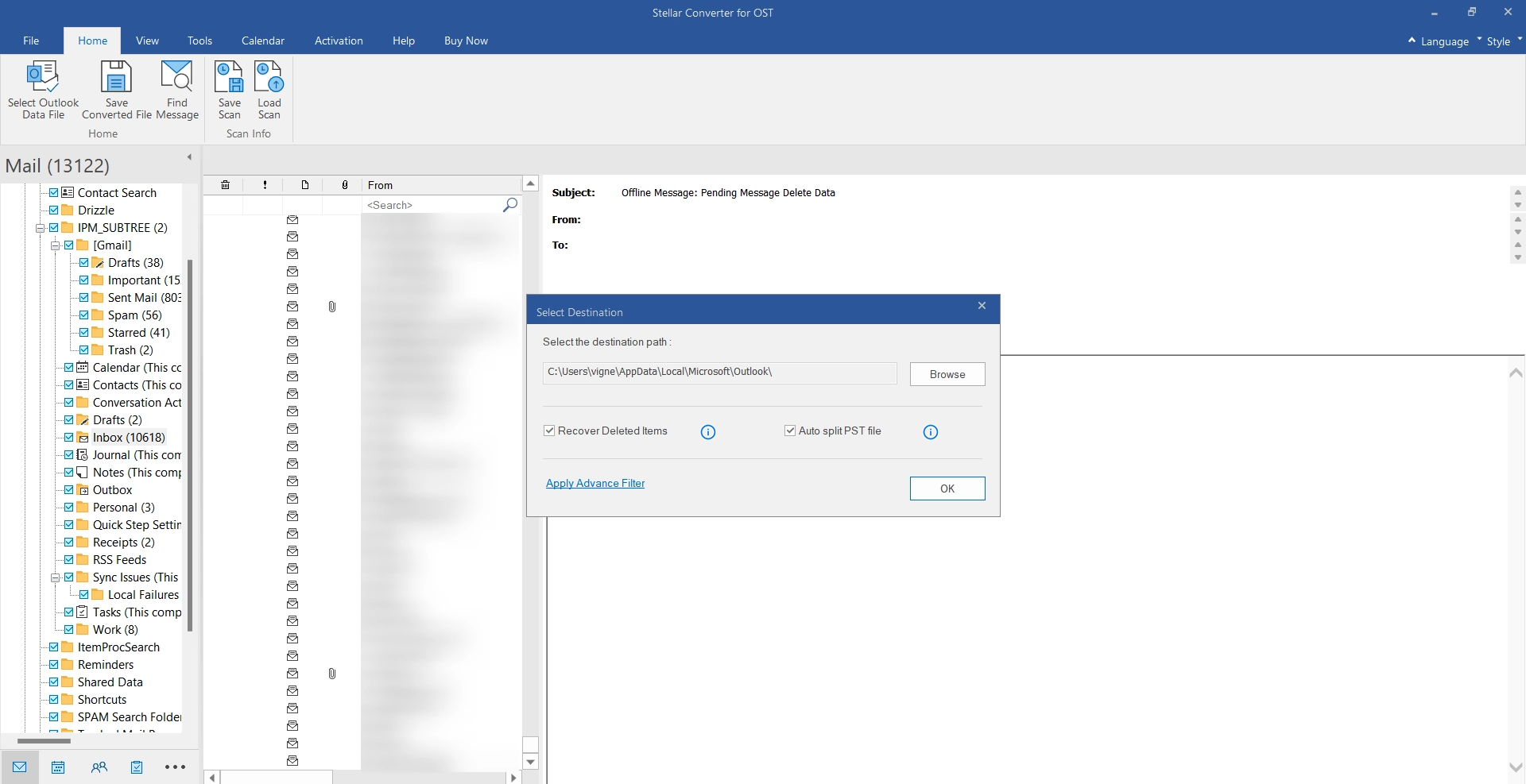The height and width of the screenshot is (784, 1526).
Task: Switch to Tools ribbon tab
Action: click(x=199, y=41)
